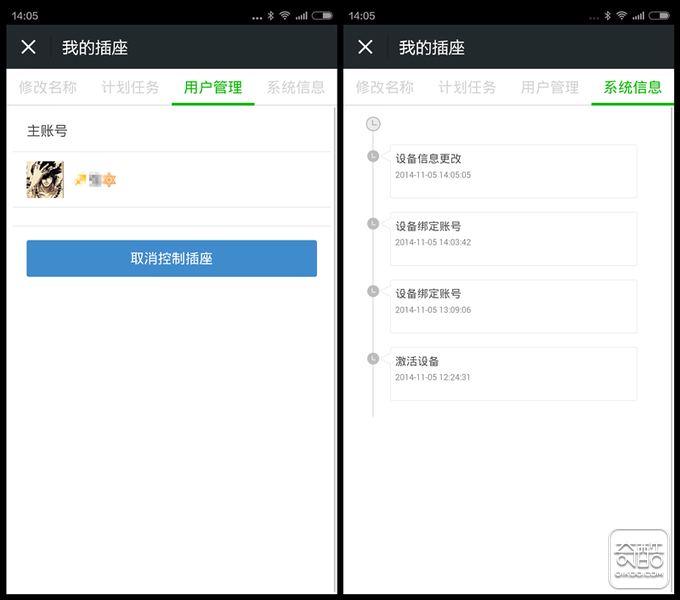Open 计划任务 tab in right screen
Screen dimensions: 680x600
pyautogui.click(x=467, y=87)
